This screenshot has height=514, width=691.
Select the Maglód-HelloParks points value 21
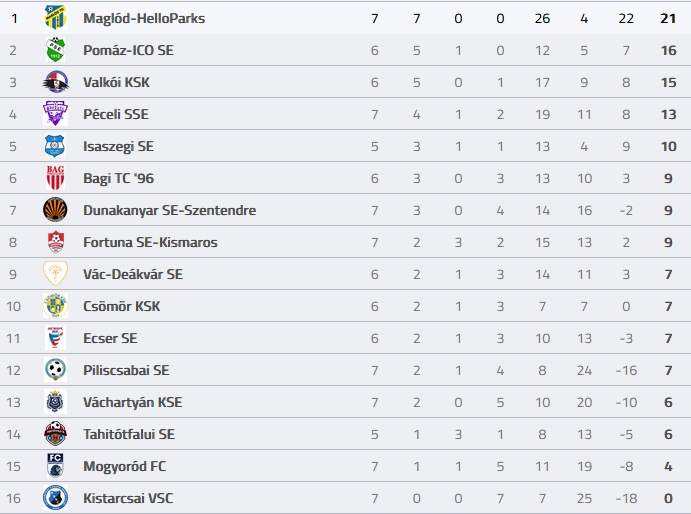(668, 18)
